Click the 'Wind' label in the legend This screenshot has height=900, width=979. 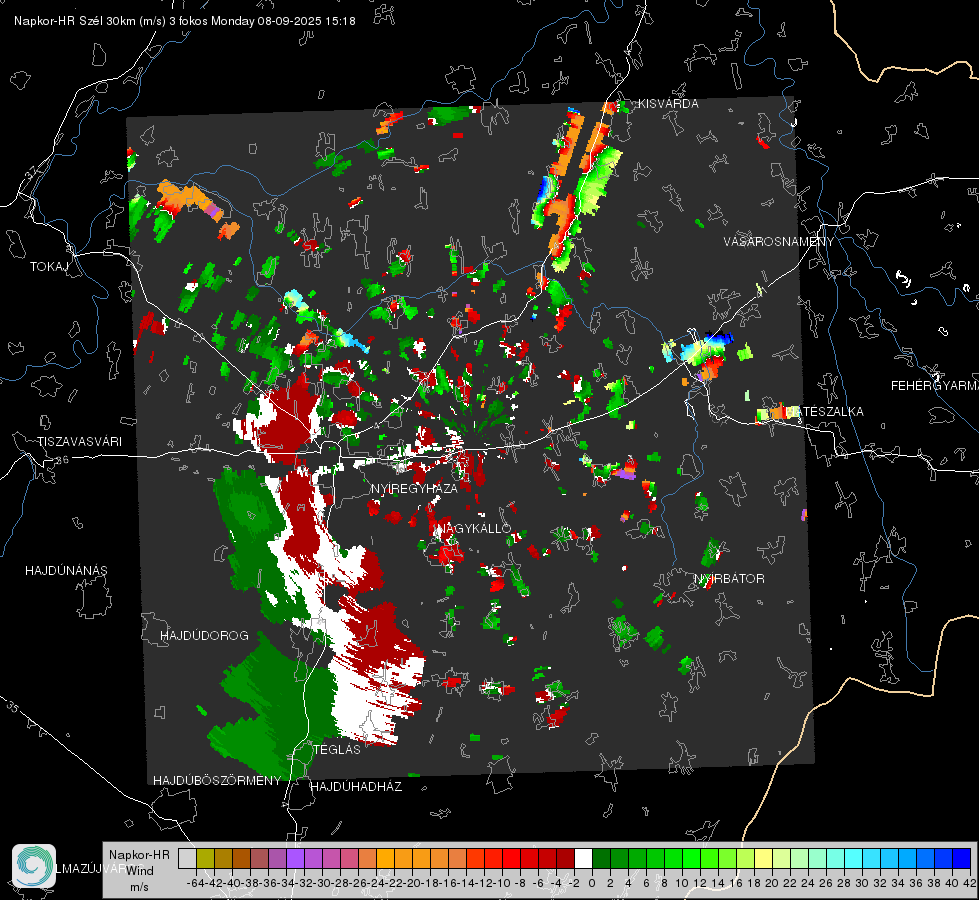point(140,870)
